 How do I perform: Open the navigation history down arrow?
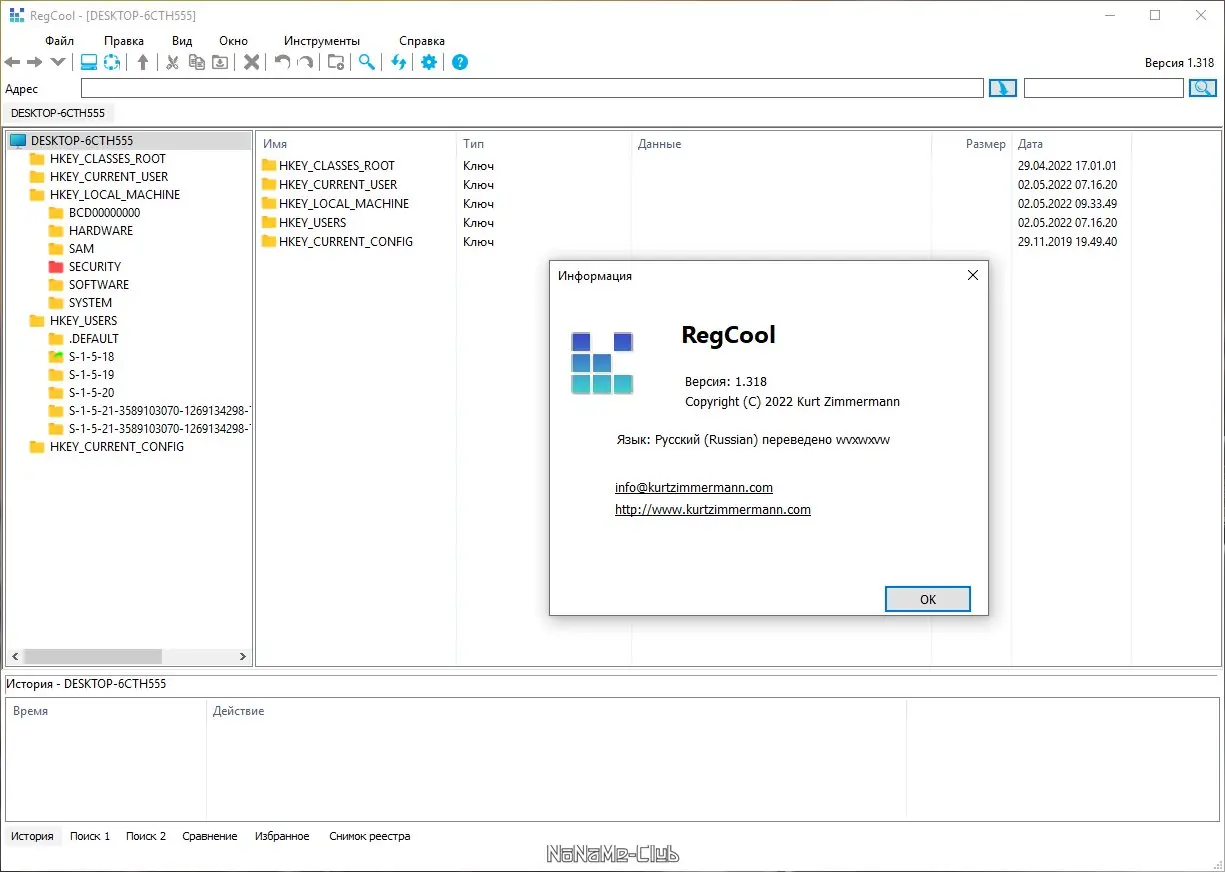(58, 62)
